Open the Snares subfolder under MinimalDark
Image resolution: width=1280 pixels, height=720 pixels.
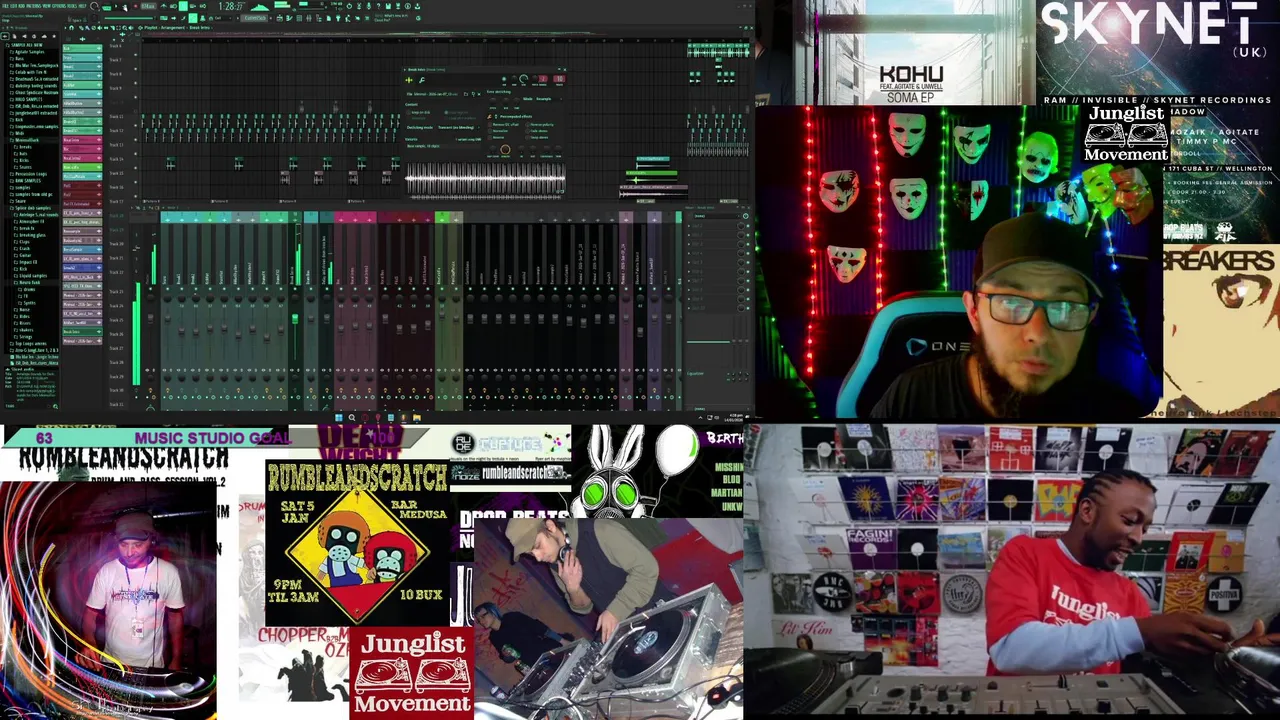point(25,167)
